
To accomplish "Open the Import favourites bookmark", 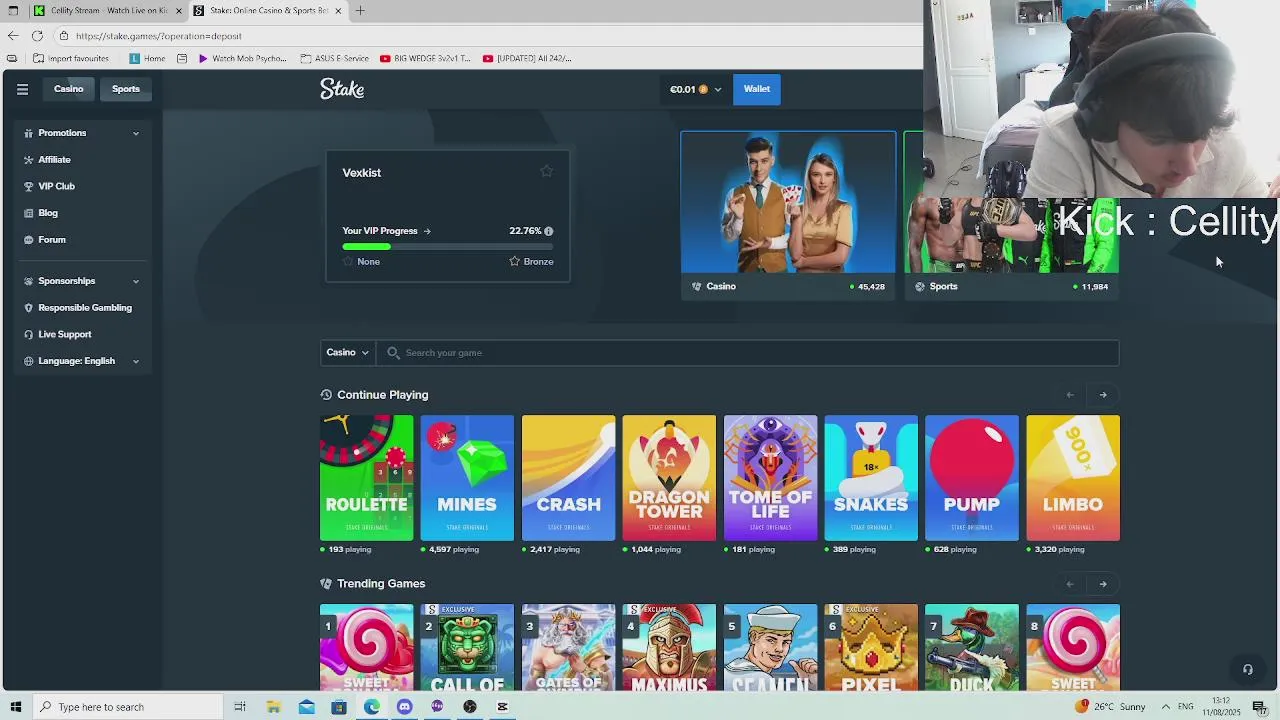I will pyautogui.click(x=71, y=58).
